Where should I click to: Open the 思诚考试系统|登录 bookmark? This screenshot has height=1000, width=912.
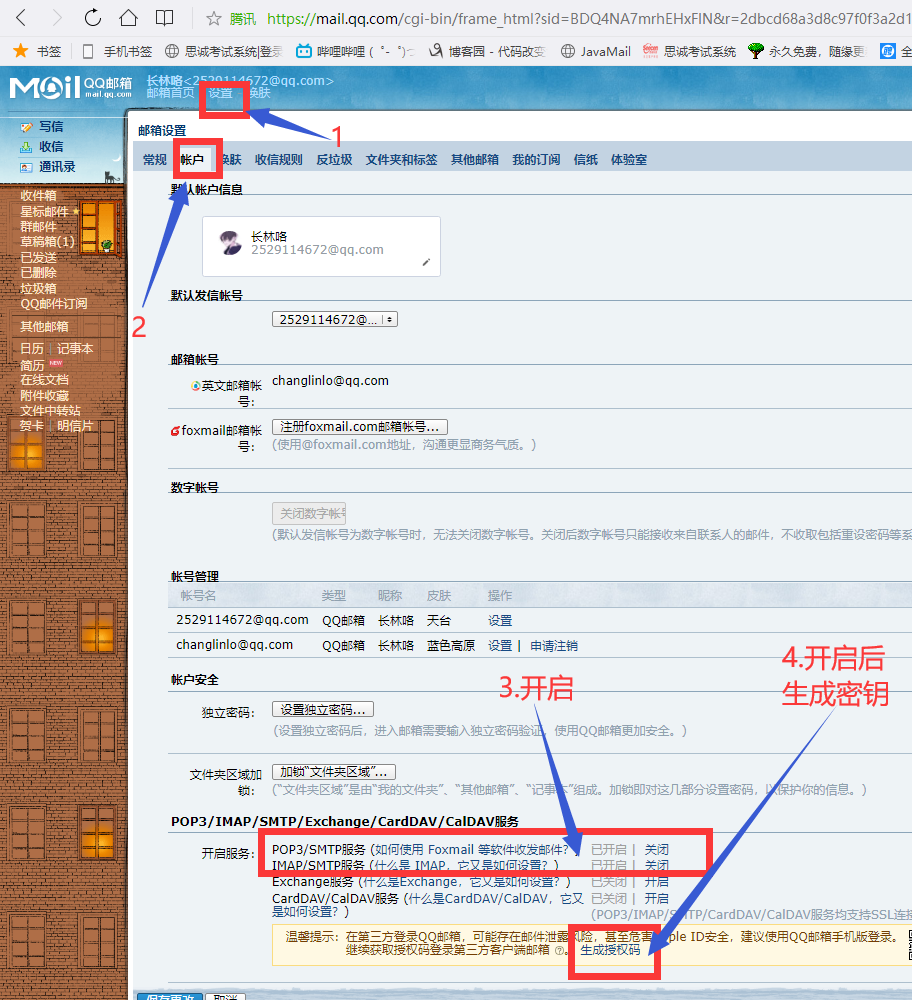coord(223,51)
